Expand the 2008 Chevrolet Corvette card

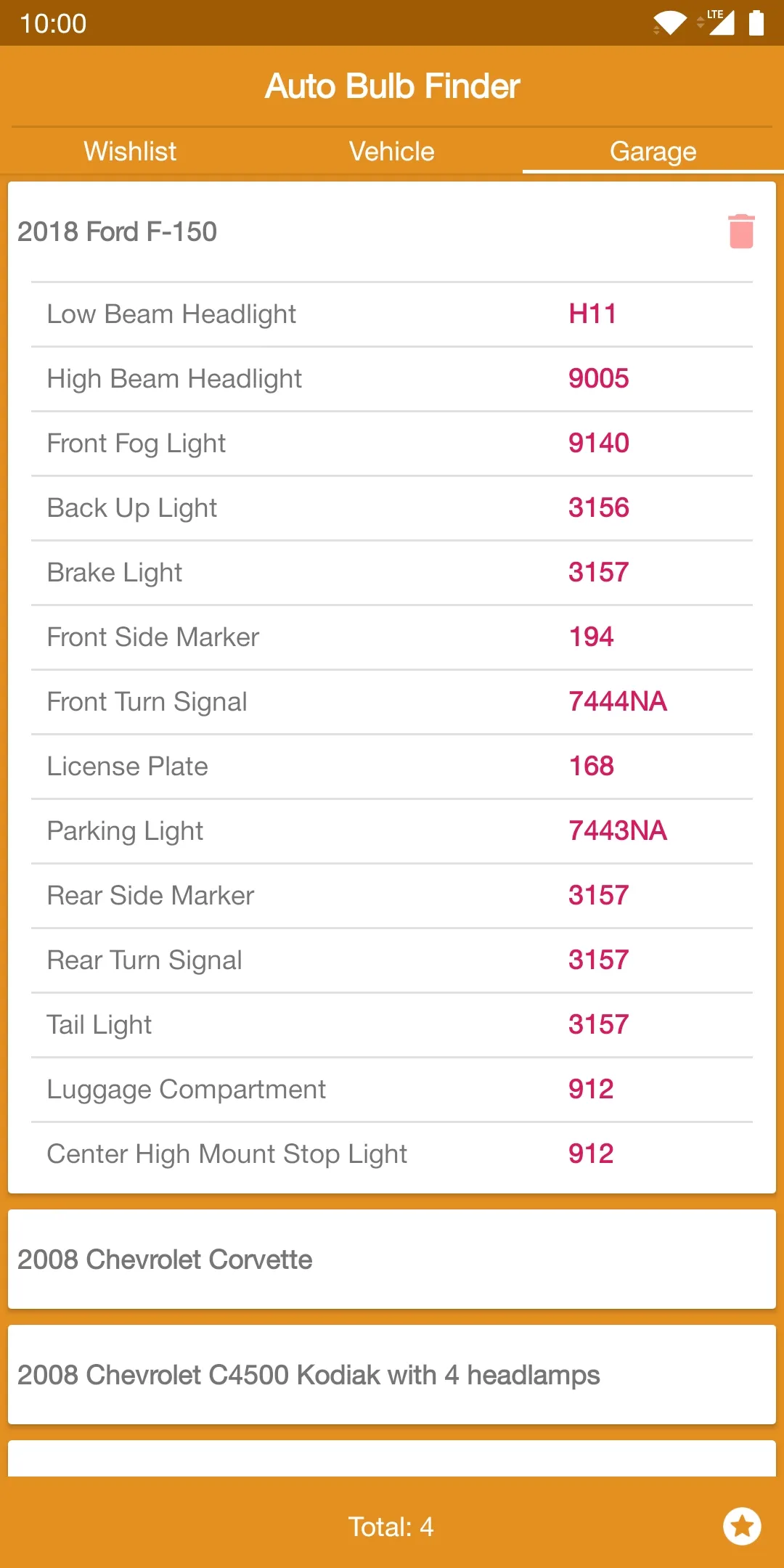pos(392,1259)
